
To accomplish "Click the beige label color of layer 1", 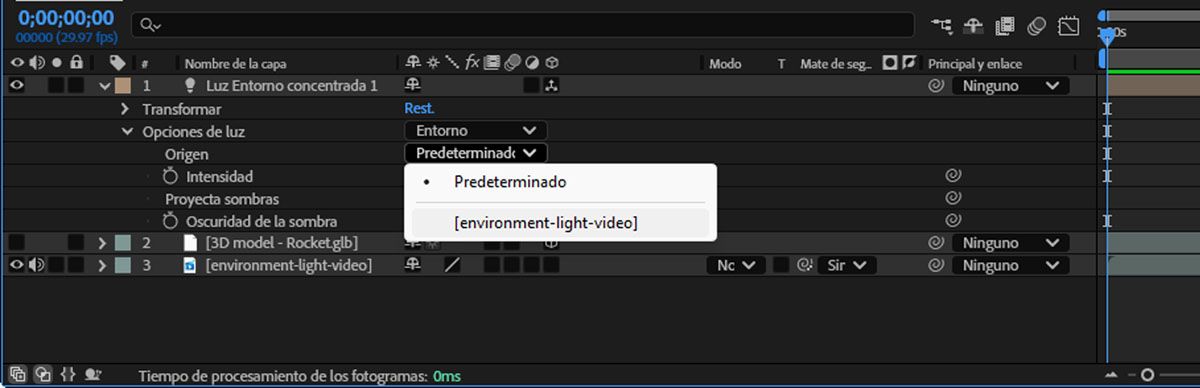I will [x=123, y=86].
